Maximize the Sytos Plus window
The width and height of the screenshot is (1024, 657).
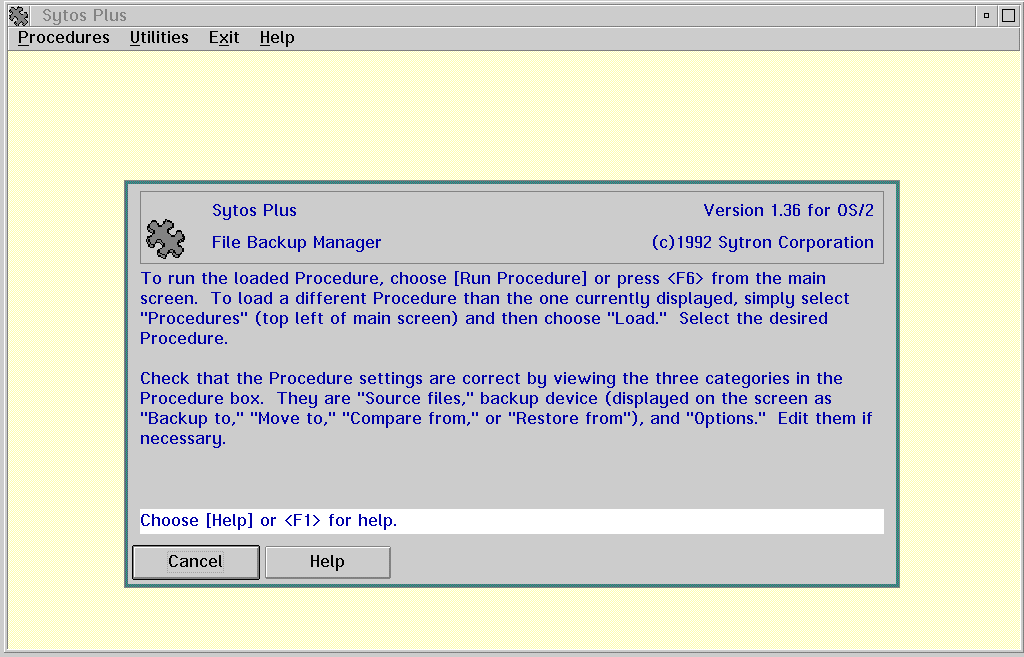coord(1008,16)
